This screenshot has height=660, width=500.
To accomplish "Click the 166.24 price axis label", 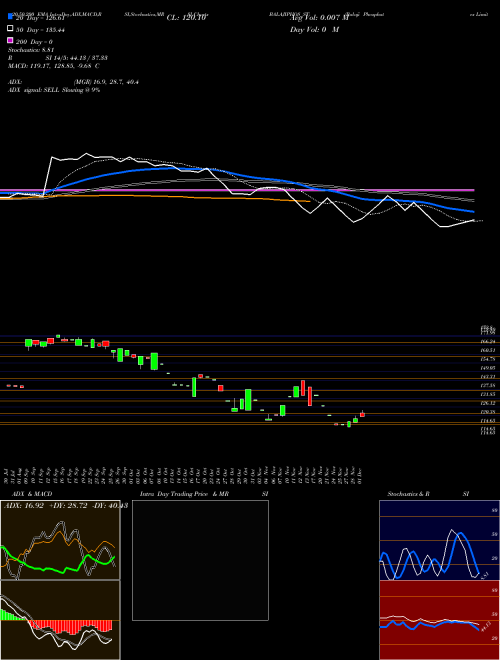I will (488, 342).
